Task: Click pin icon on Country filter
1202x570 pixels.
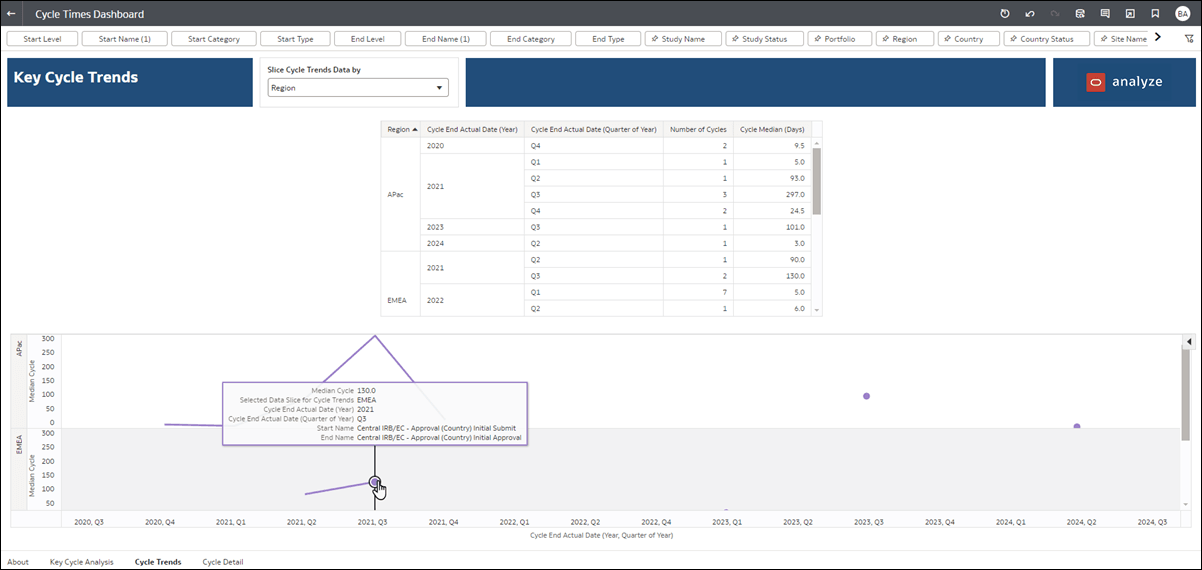Action: (x=947, y=39)
